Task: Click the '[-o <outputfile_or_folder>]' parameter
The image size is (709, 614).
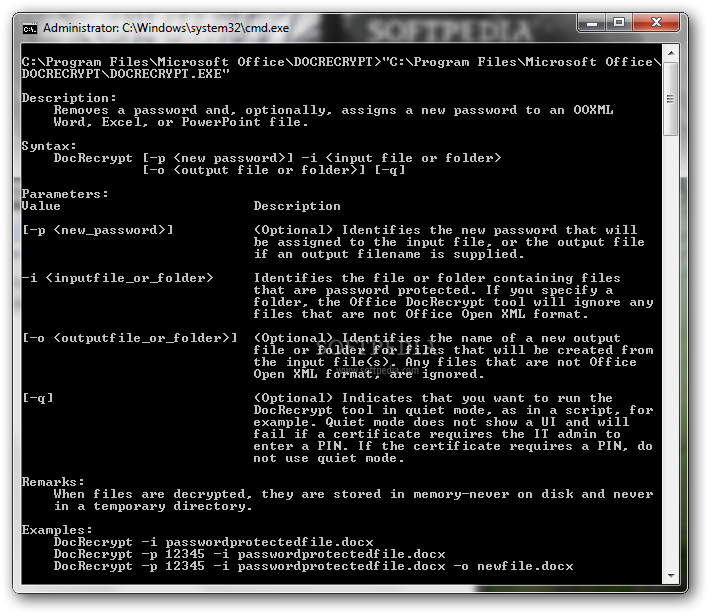Action: pyautogui.click(x=129, y=338)
